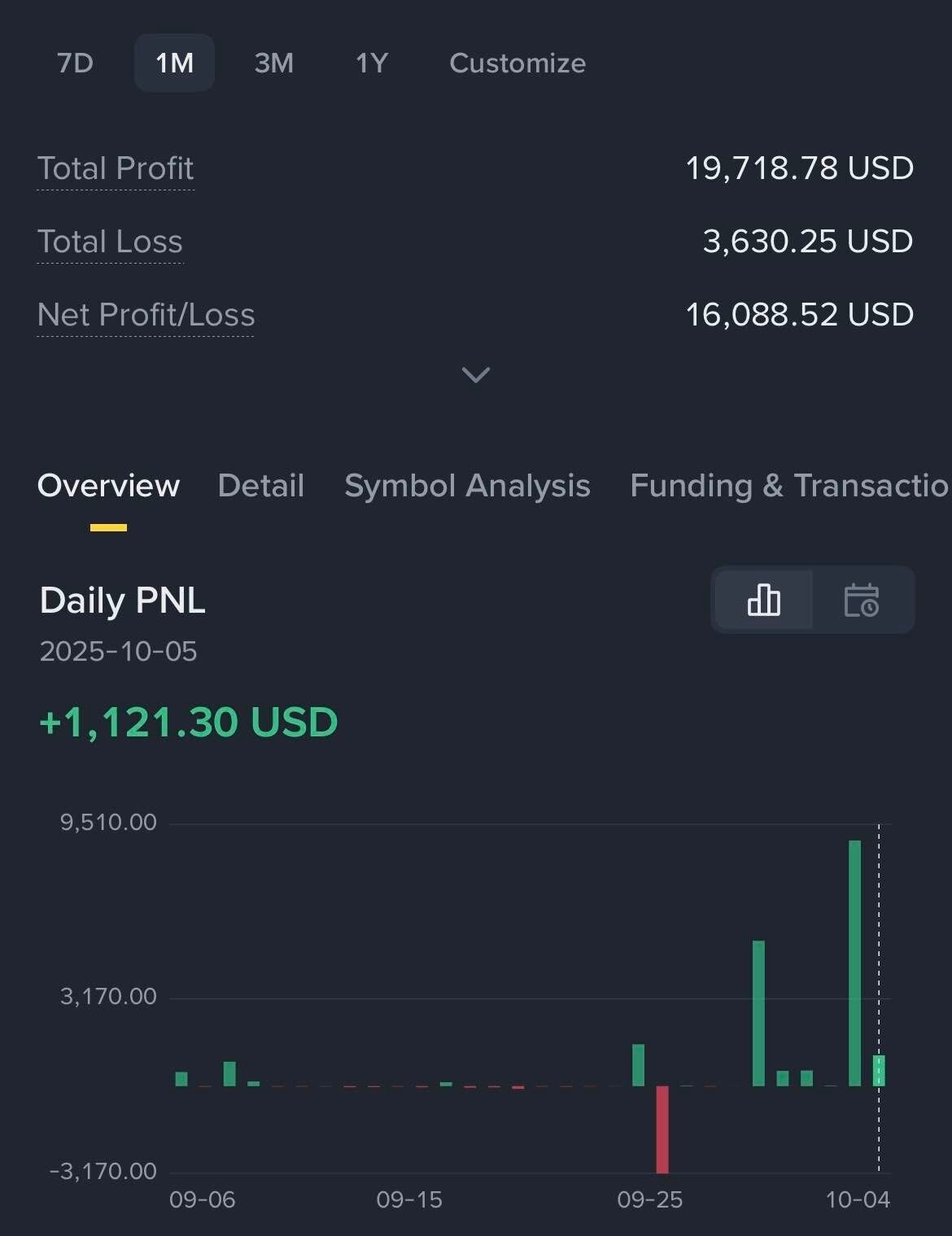The image size is (952, 1236).
Task: Select the tallest green PNL bar
Action: (x=854, y=963)
